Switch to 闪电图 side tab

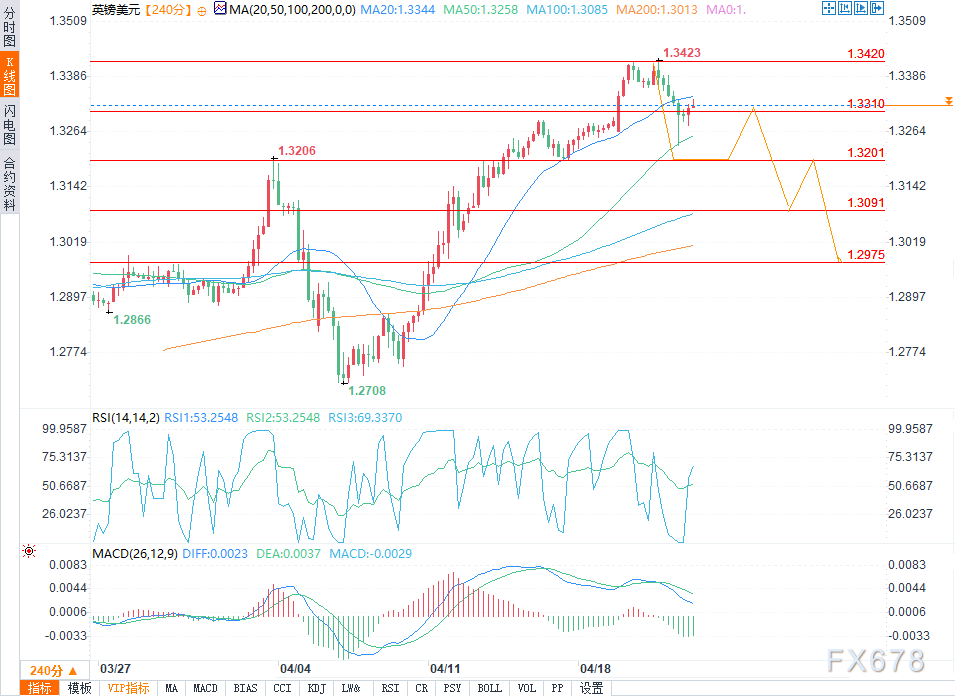[x=9, y=124]
